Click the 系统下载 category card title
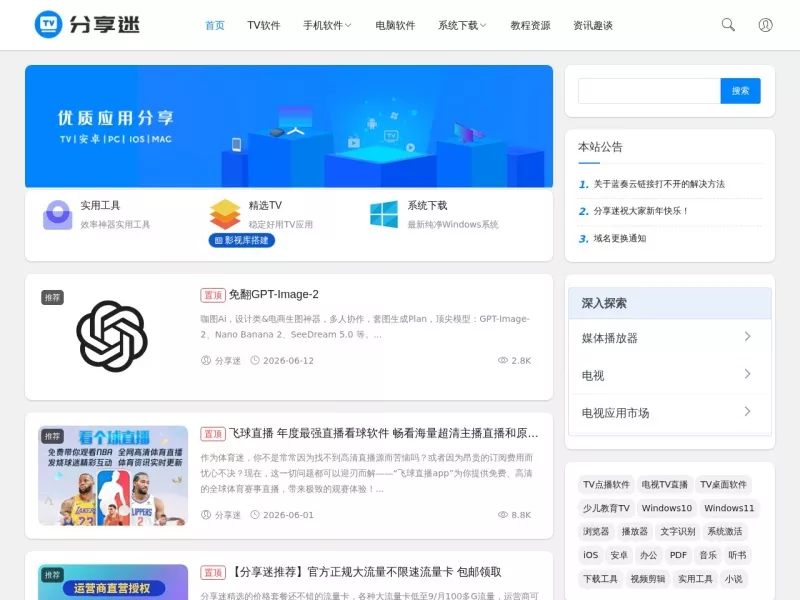 427,205
